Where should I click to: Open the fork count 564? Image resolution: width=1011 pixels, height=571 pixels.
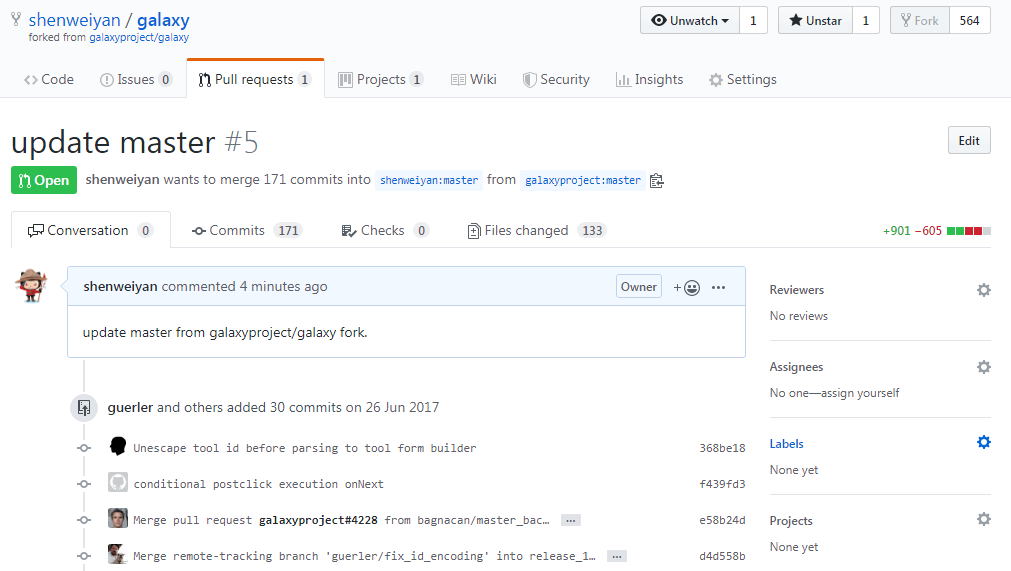click(970, 21)
